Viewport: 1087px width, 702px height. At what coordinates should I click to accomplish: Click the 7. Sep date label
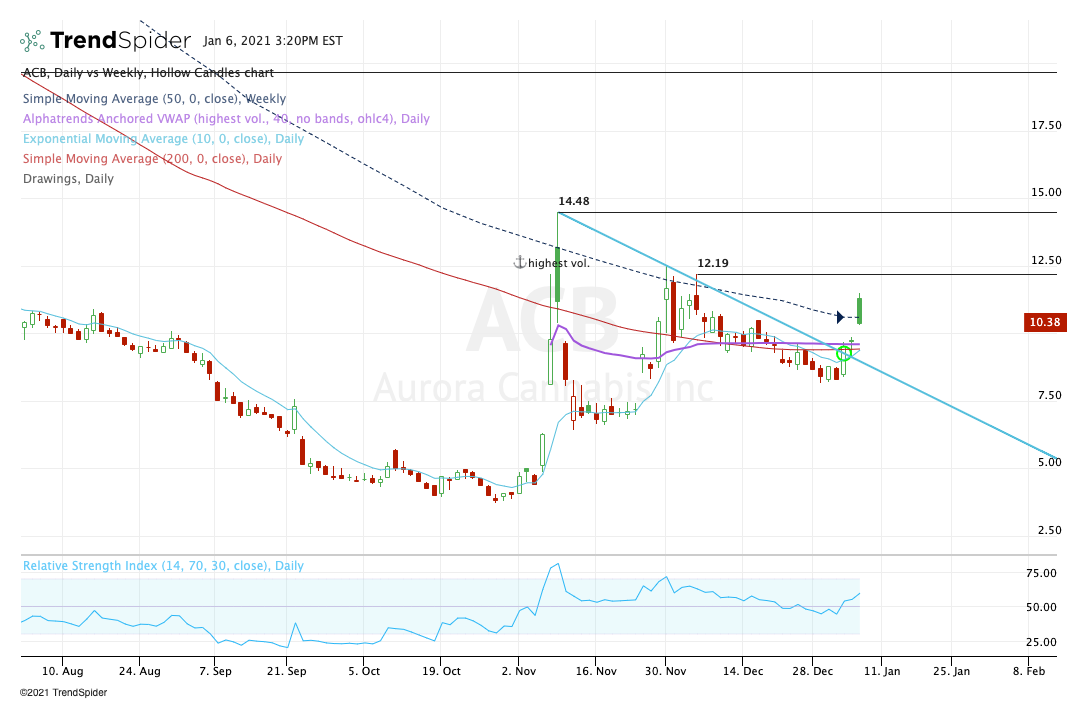coord(216,672)
